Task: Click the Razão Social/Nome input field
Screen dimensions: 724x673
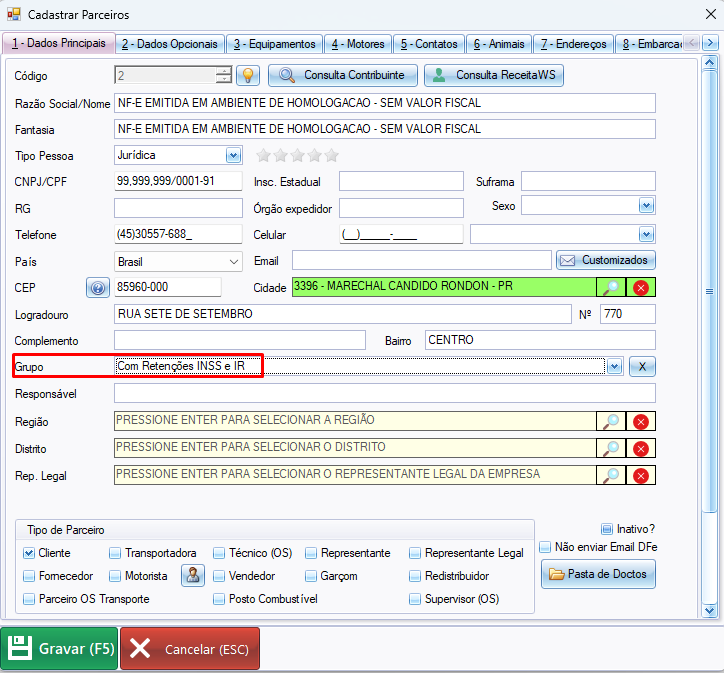Action: pos(384,103)
